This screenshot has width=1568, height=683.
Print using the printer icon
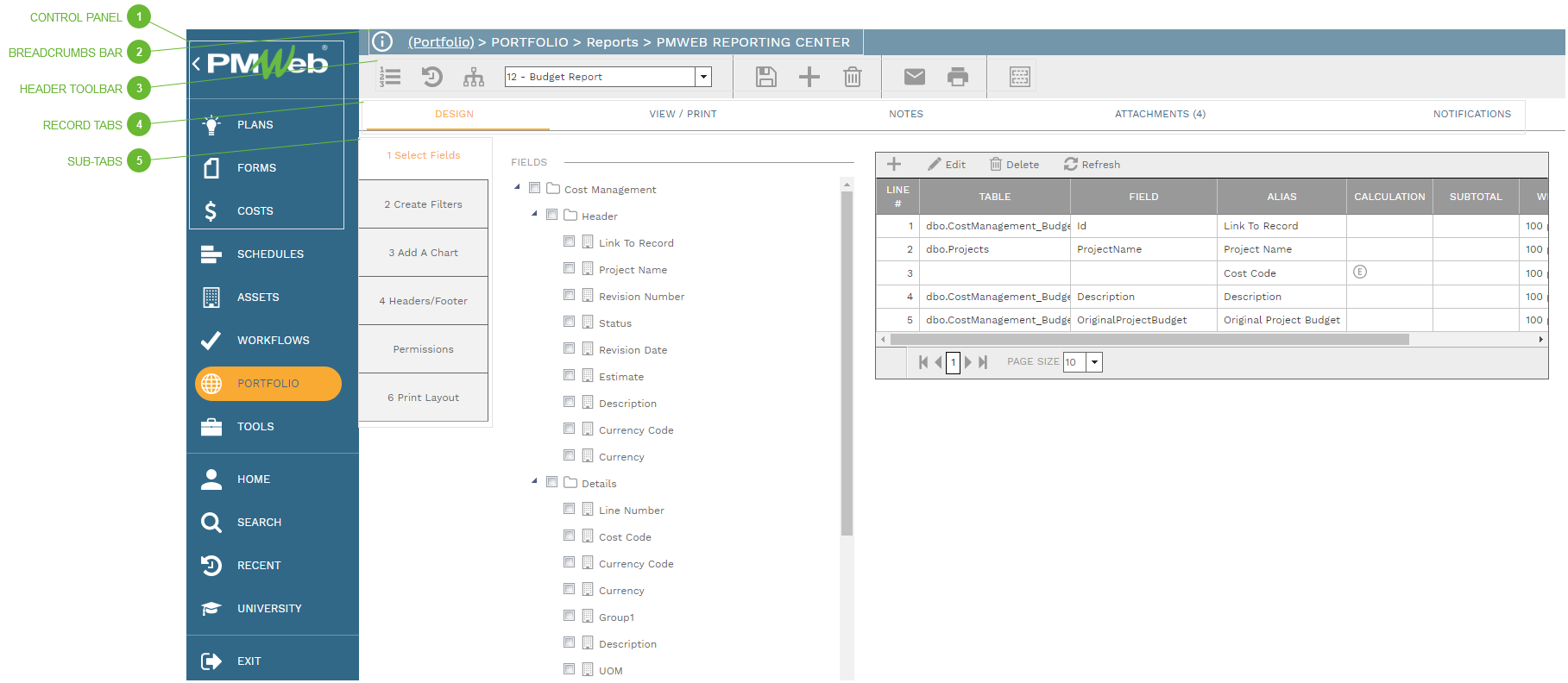point(958,77)
